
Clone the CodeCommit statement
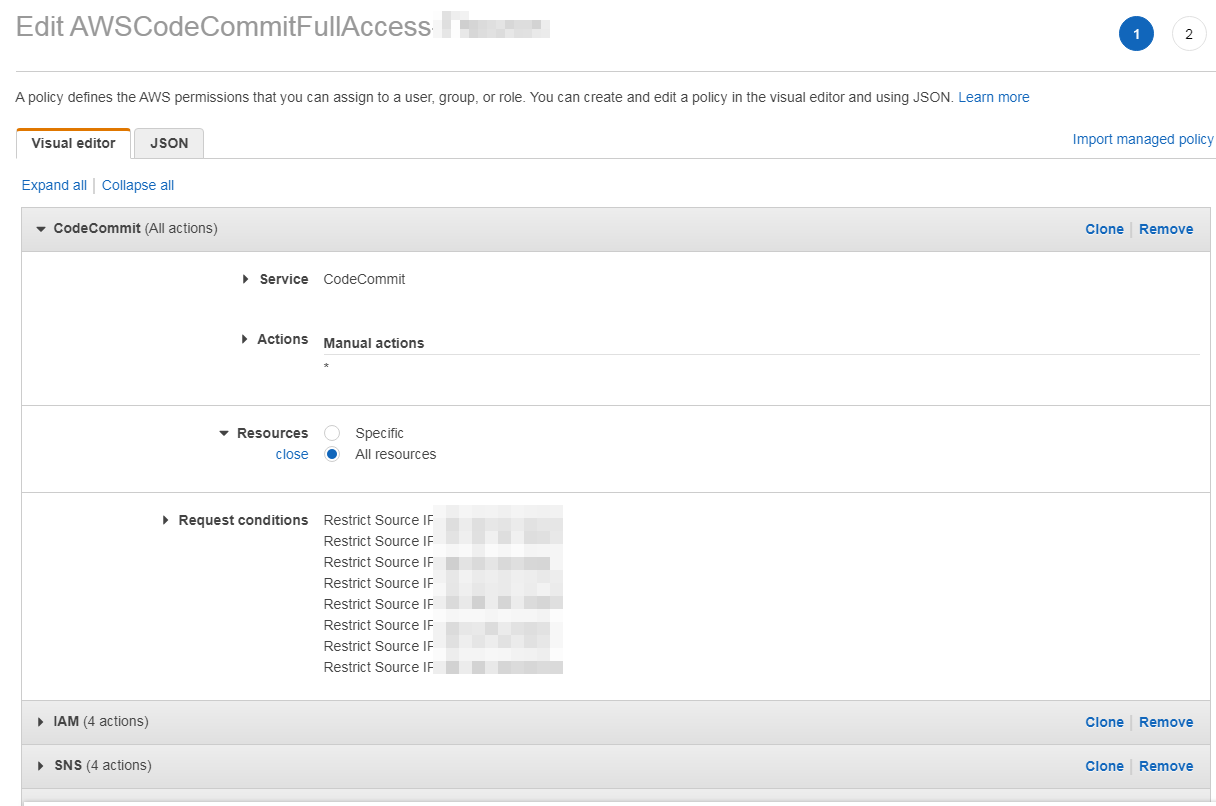click(x=1104, y=229)
